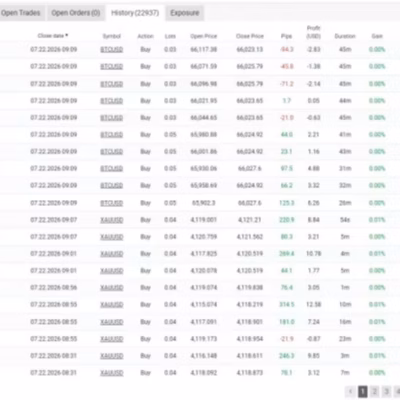This screenshot has height=400, width=400.
Task: Click the profit value 9.85
Action: pyautogui.click(x=313, y=356)
